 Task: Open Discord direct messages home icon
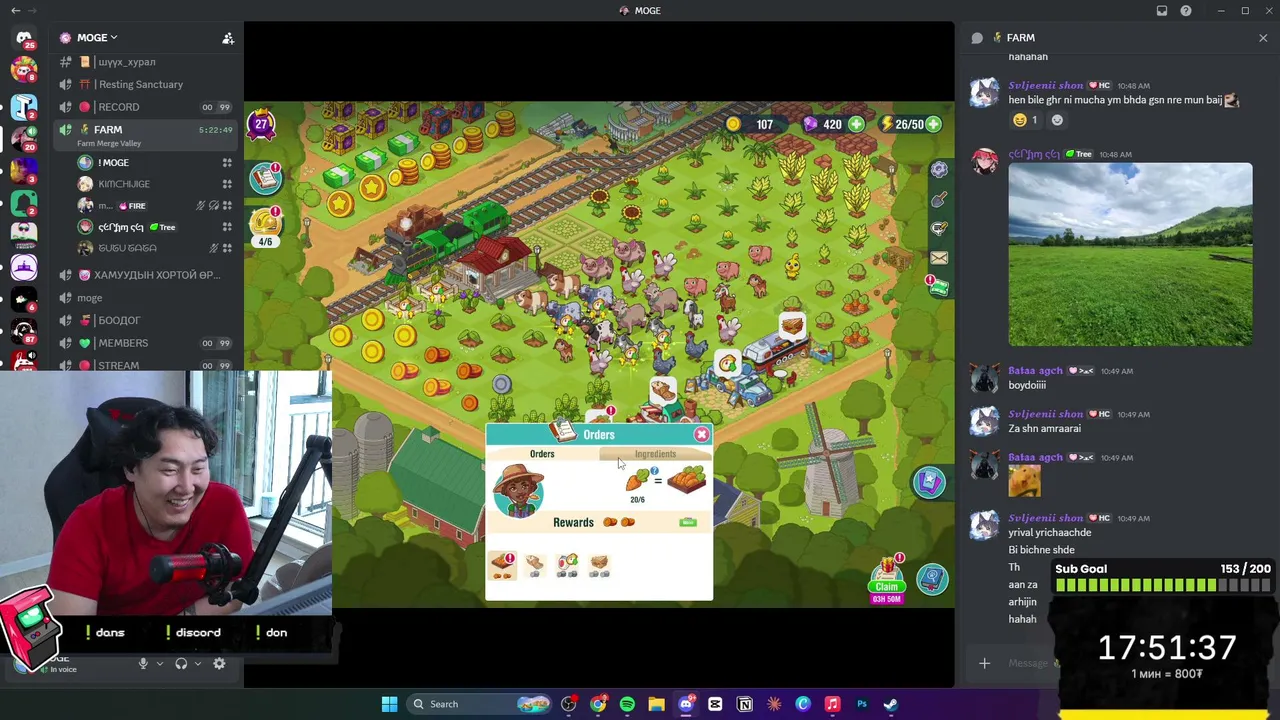pos(24,38)
